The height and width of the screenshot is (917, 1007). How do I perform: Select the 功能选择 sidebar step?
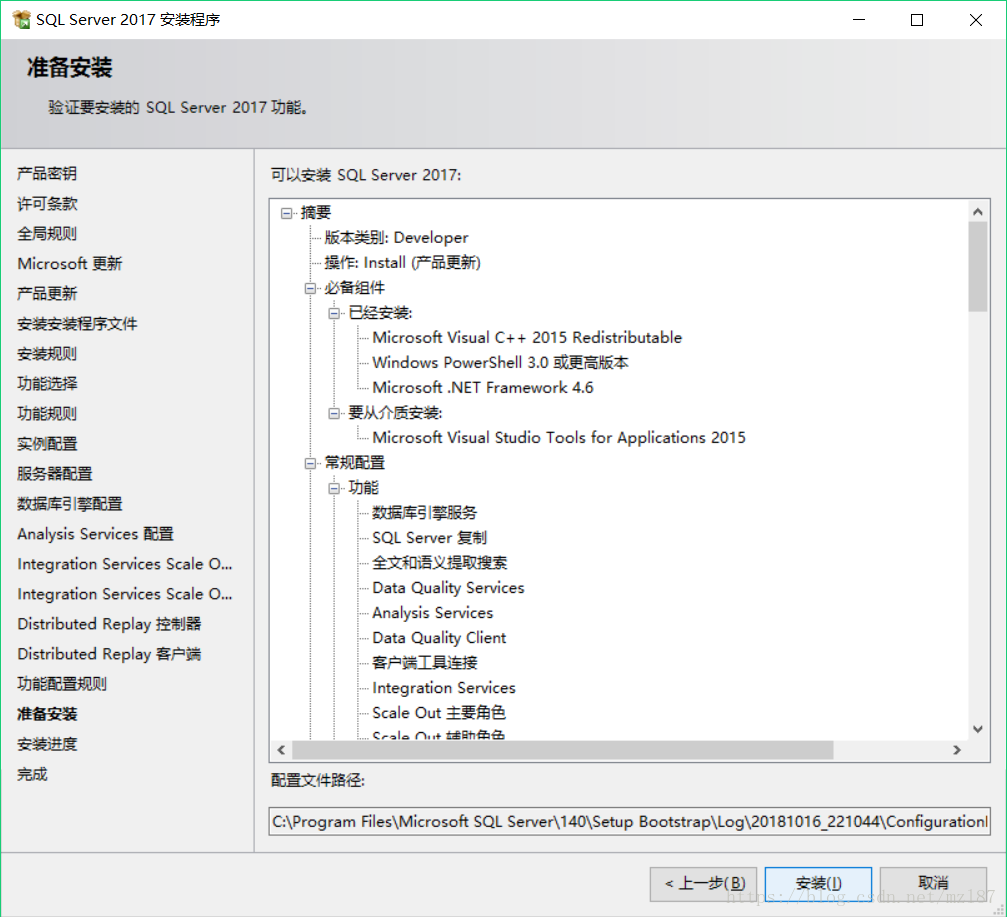(47, 383)
